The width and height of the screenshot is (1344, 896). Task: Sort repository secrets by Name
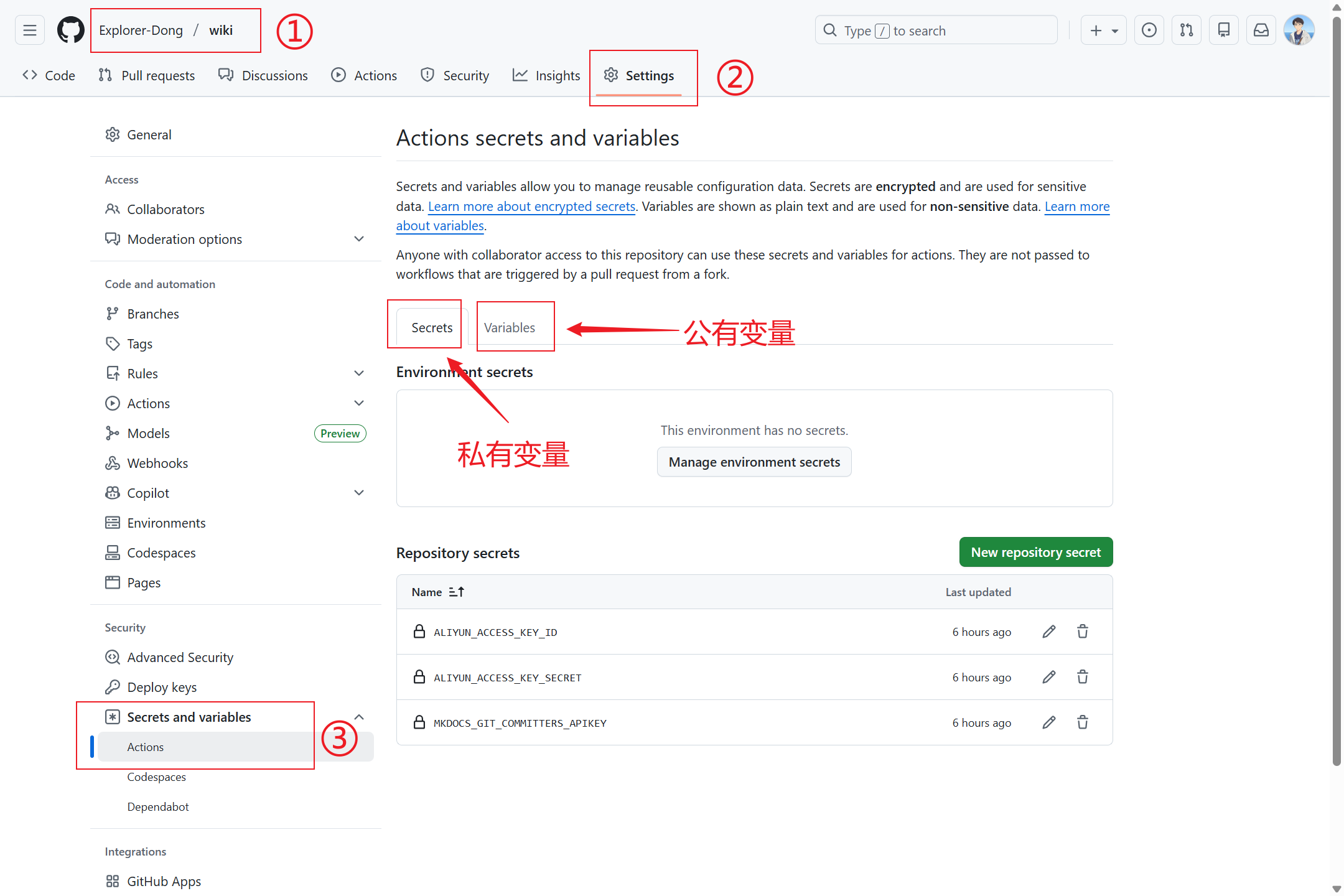(x=437, y=592)
